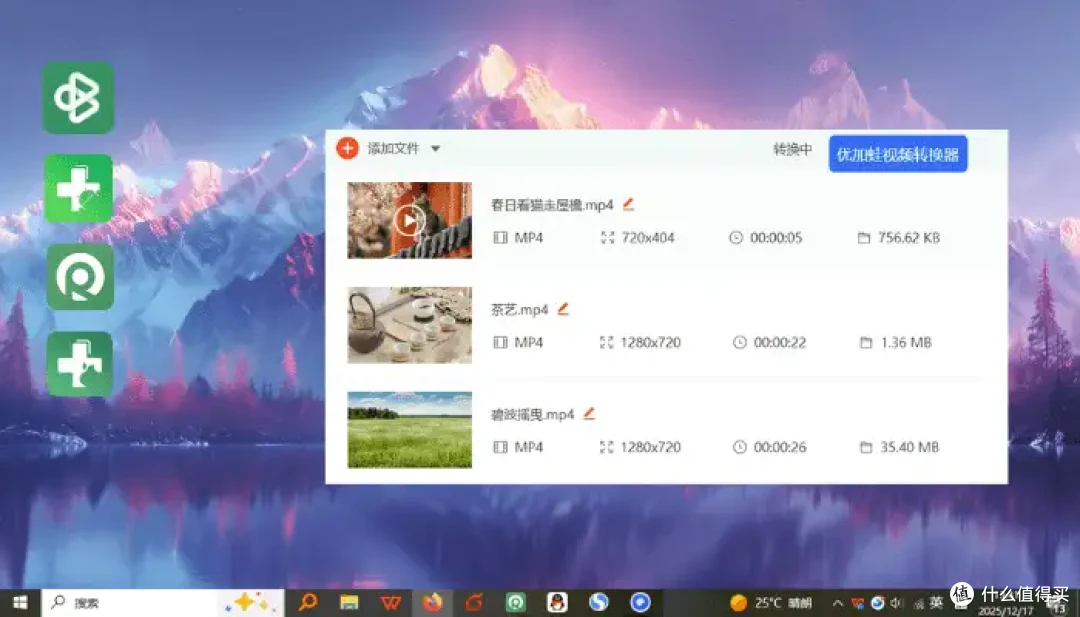Click the clock icon next to 00:00:05
The image size is (1080, 617).
click(736, 238)
